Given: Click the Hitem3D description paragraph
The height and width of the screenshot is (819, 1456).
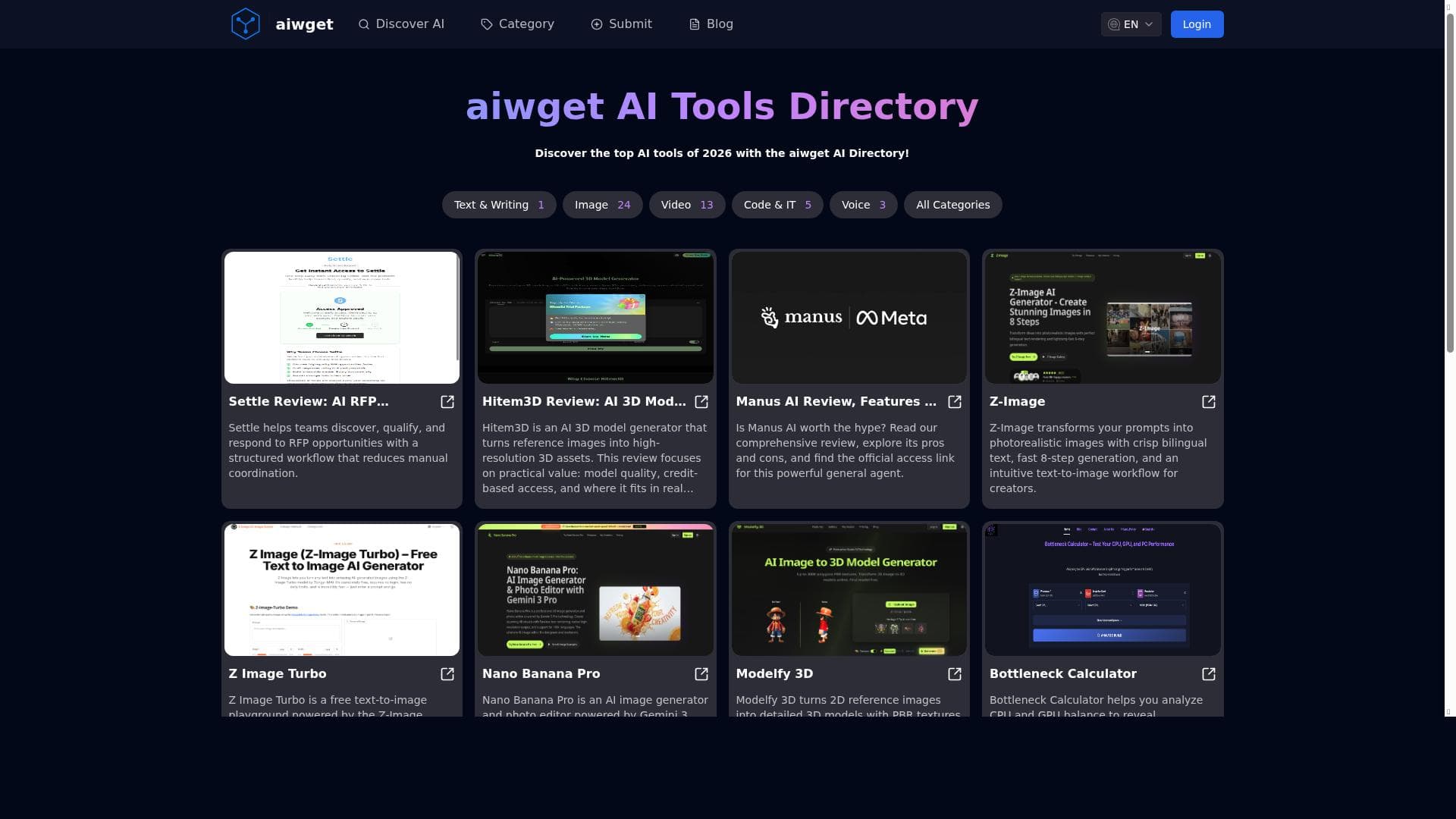Looking at the screenshot, I should pyautogui.click(x=595, y=458).
